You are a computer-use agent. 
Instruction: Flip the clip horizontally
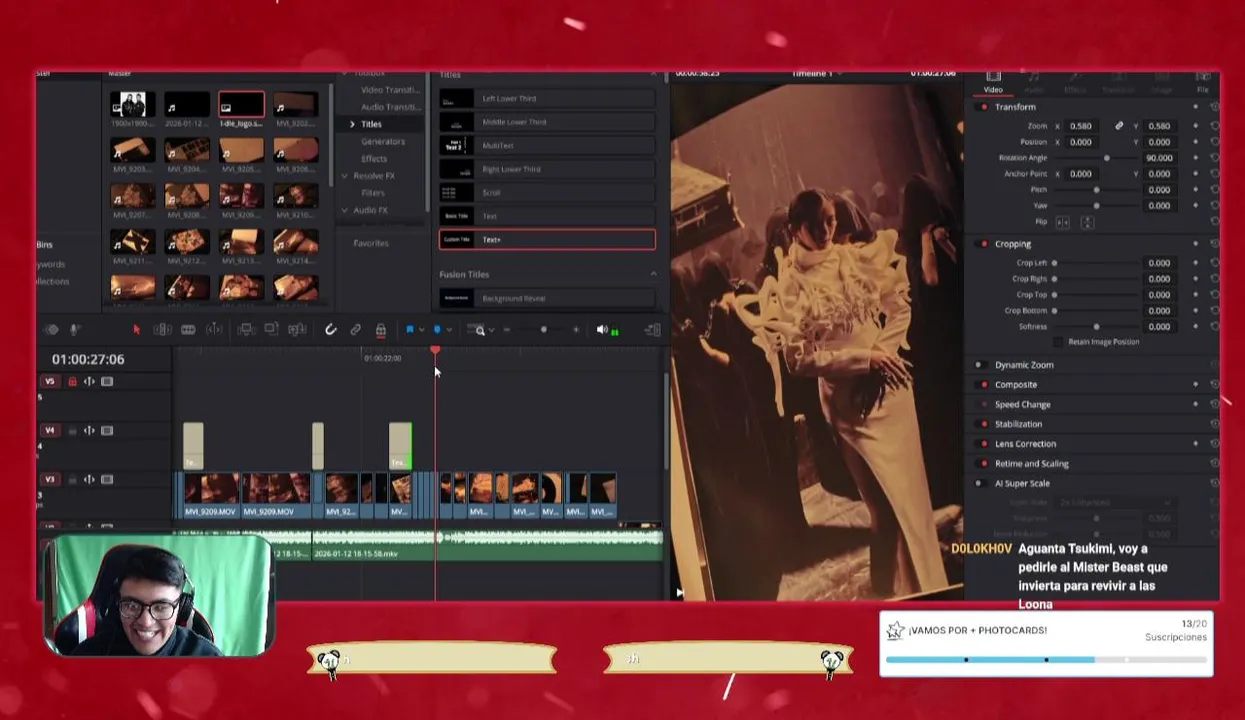point(1062,222)
